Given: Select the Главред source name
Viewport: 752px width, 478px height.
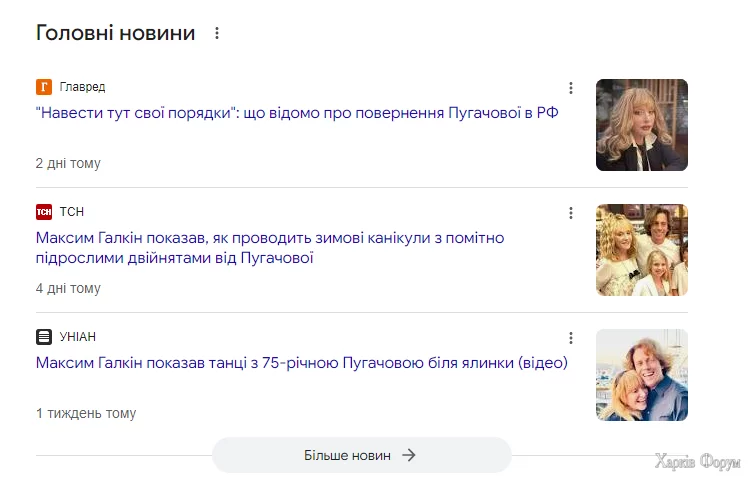Looking at the screenshot, I should 82,87.
